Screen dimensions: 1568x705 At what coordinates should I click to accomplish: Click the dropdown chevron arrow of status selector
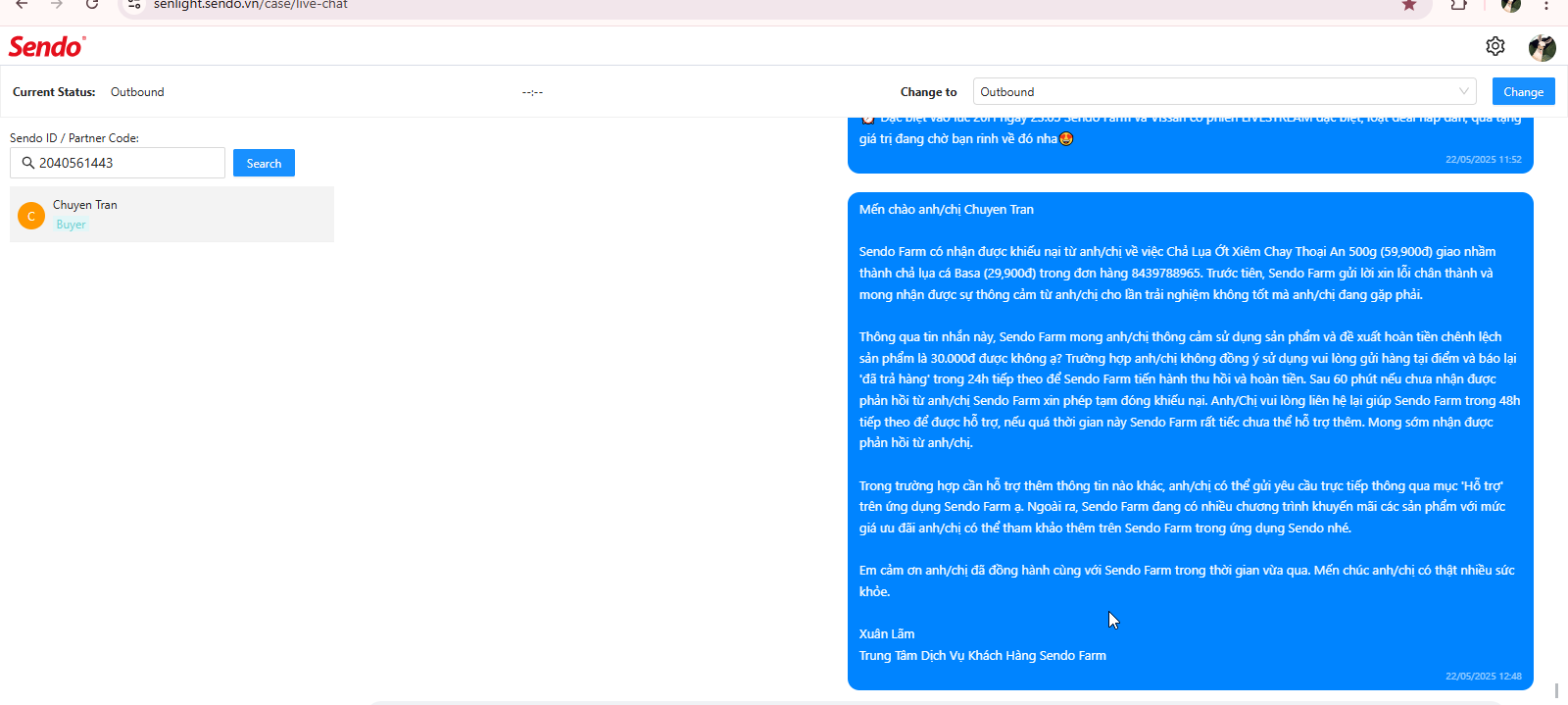(1464, 91)
